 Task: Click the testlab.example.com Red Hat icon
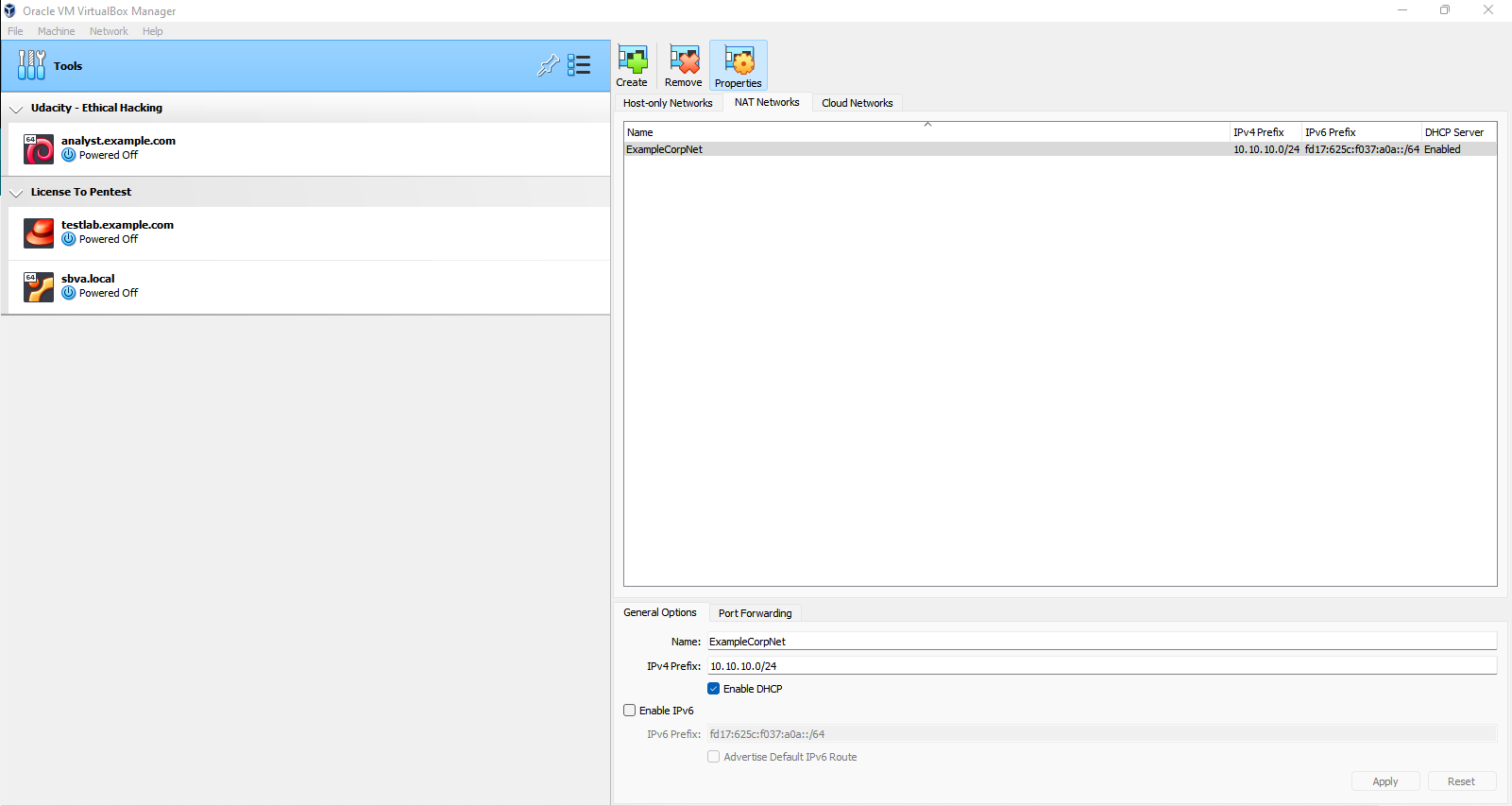coord(39,233)
